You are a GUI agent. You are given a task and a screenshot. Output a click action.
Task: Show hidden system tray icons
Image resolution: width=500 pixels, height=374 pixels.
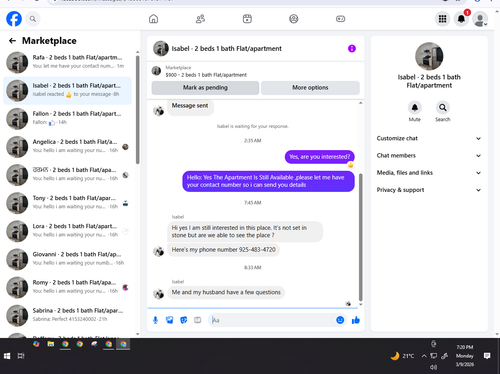(424, 356)
